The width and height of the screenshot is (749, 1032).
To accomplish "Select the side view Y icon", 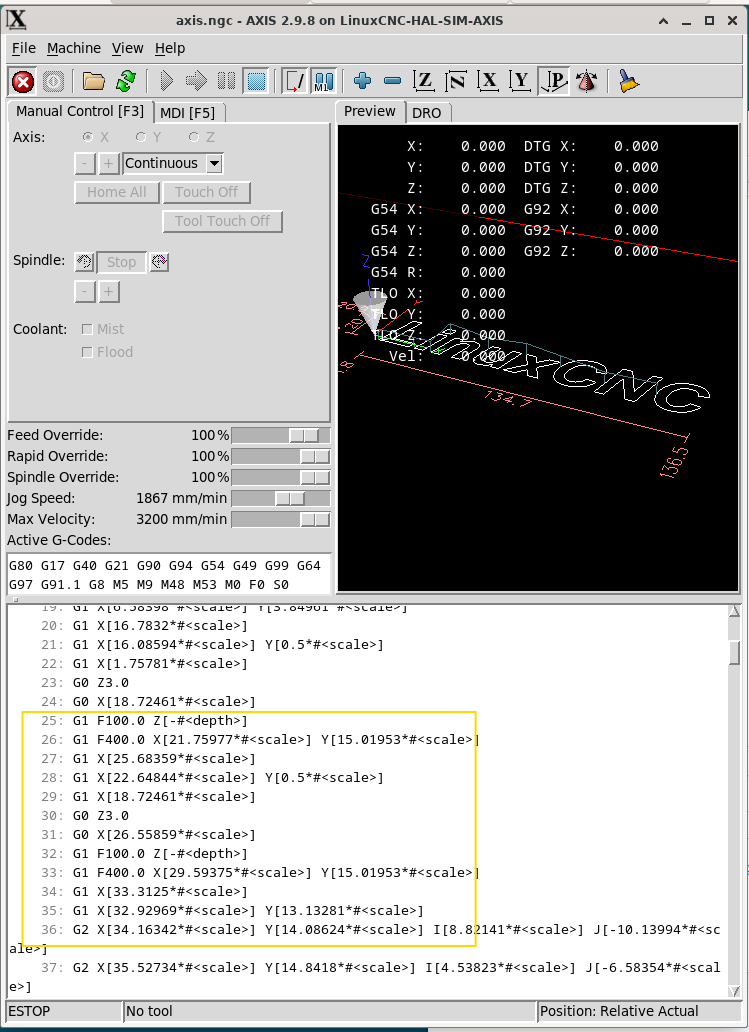I will [520, 81].
